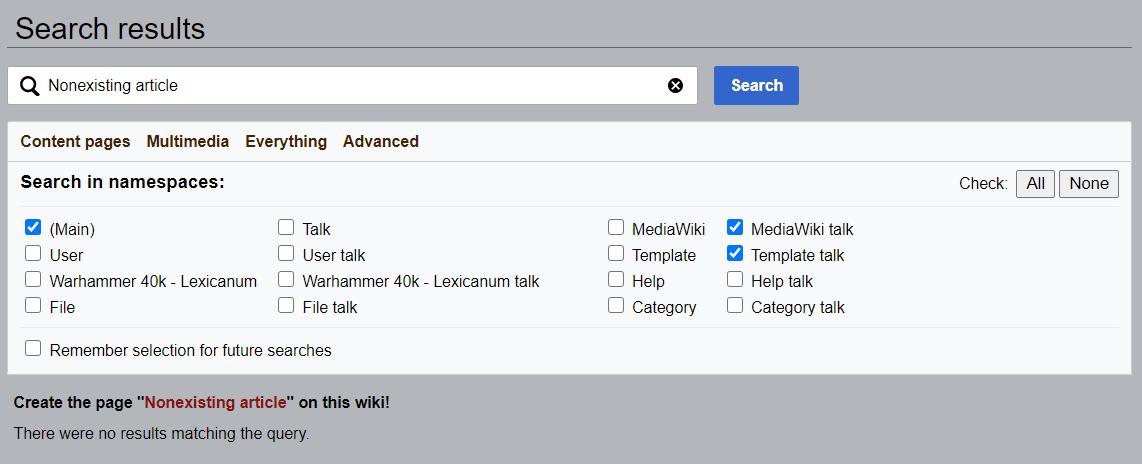The width and height of the screenshot is (1142, 464).
Task: Tick the File talk checkbox
Action: point(287,306)
